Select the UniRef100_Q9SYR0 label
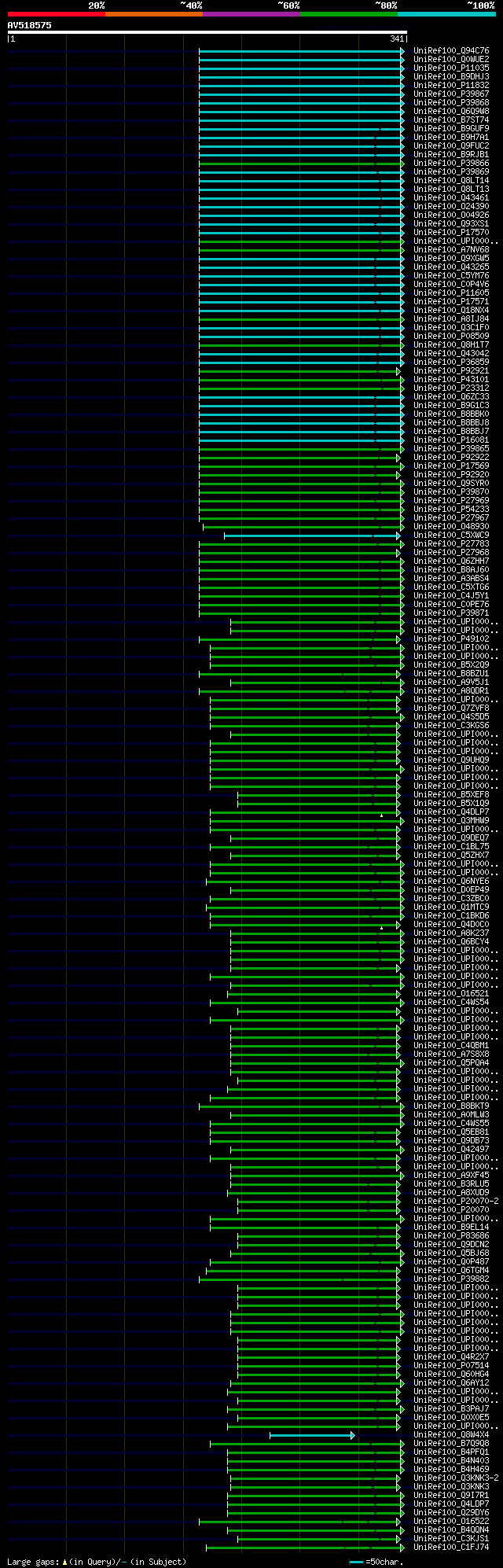Viewport: 503px width, 1568px height. (451, 484)
